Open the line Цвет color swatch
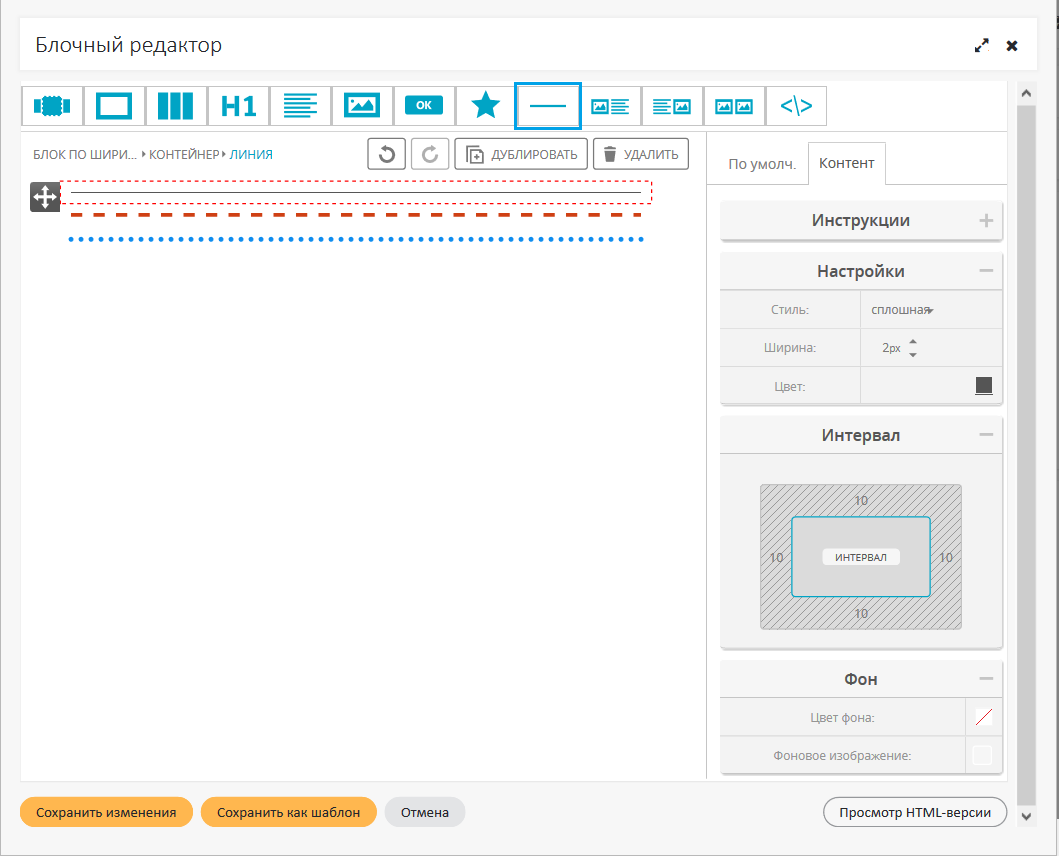Screen dimensions: 1059x856 pos(983,386)
